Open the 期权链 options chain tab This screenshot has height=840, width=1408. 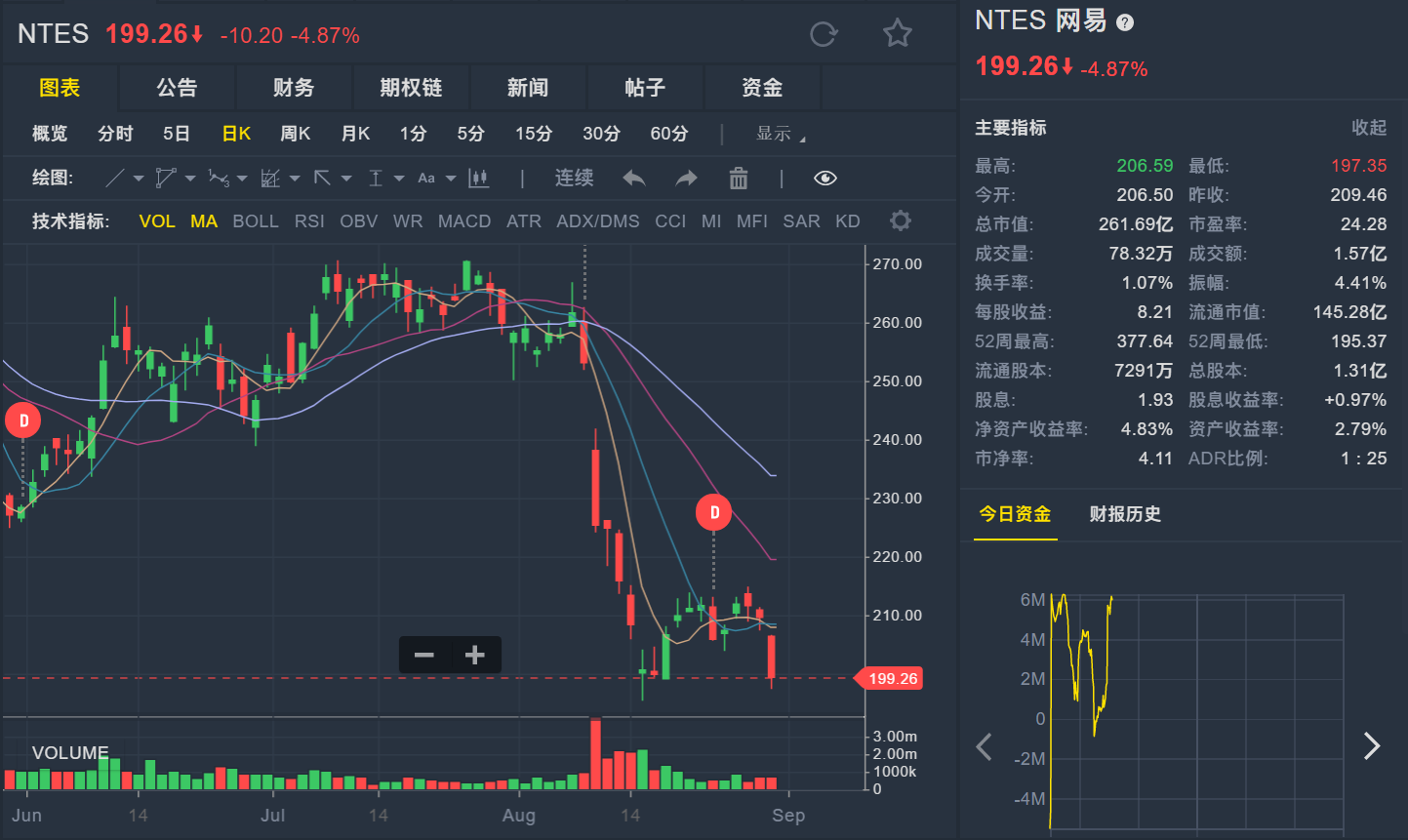pyautogui.click(x=411, y=88)
